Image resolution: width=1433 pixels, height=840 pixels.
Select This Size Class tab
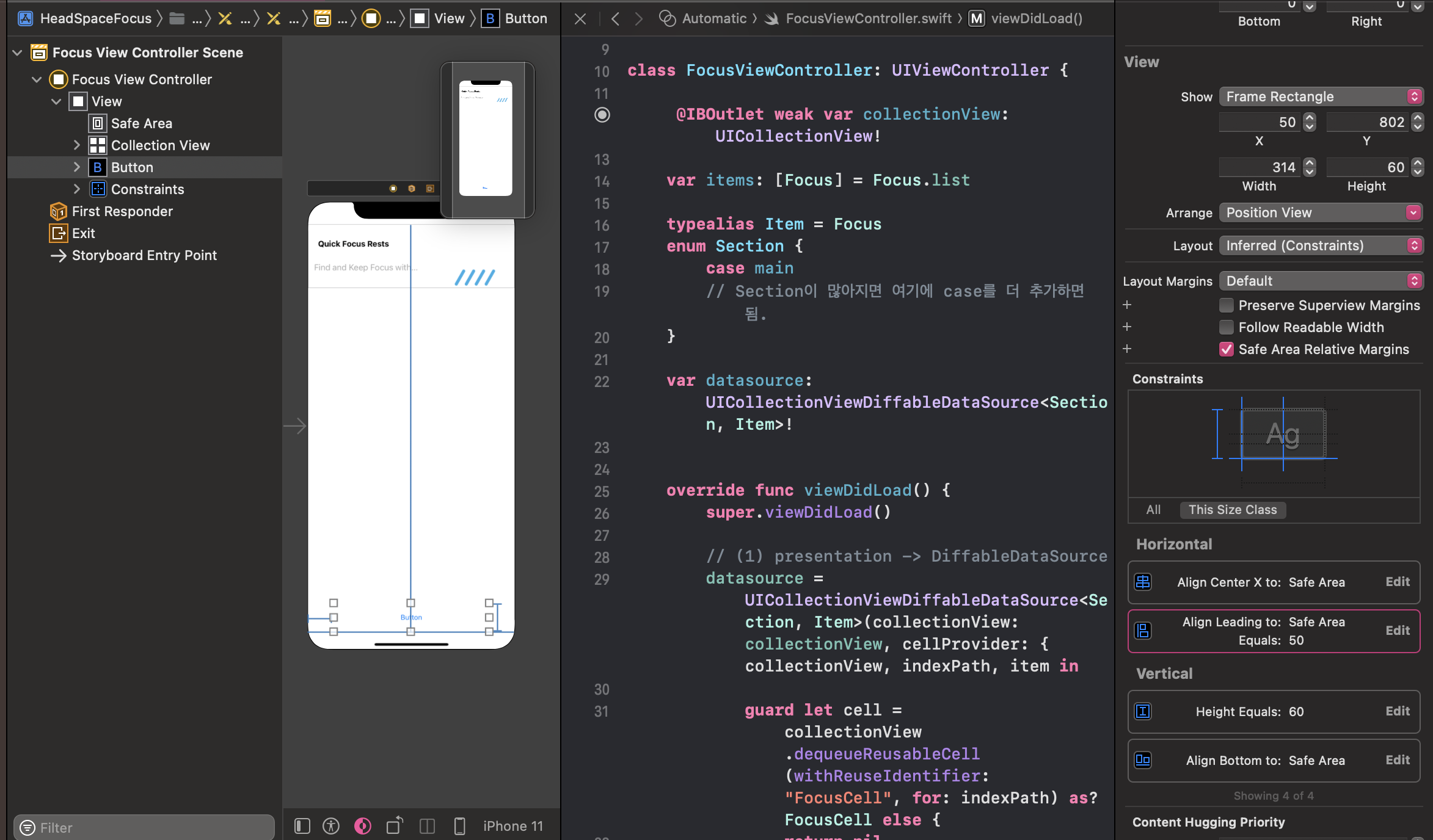pos(1233,510)
